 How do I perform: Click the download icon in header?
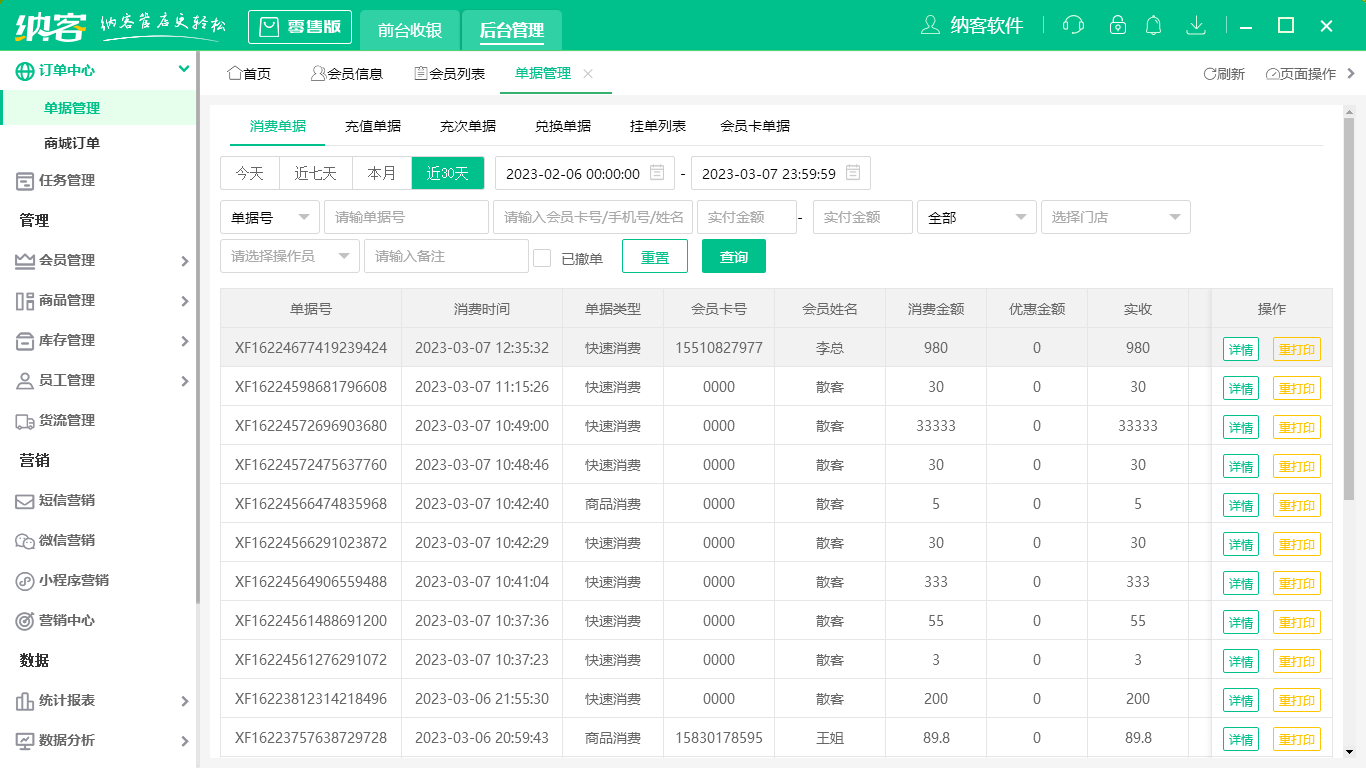point(1195,25)
